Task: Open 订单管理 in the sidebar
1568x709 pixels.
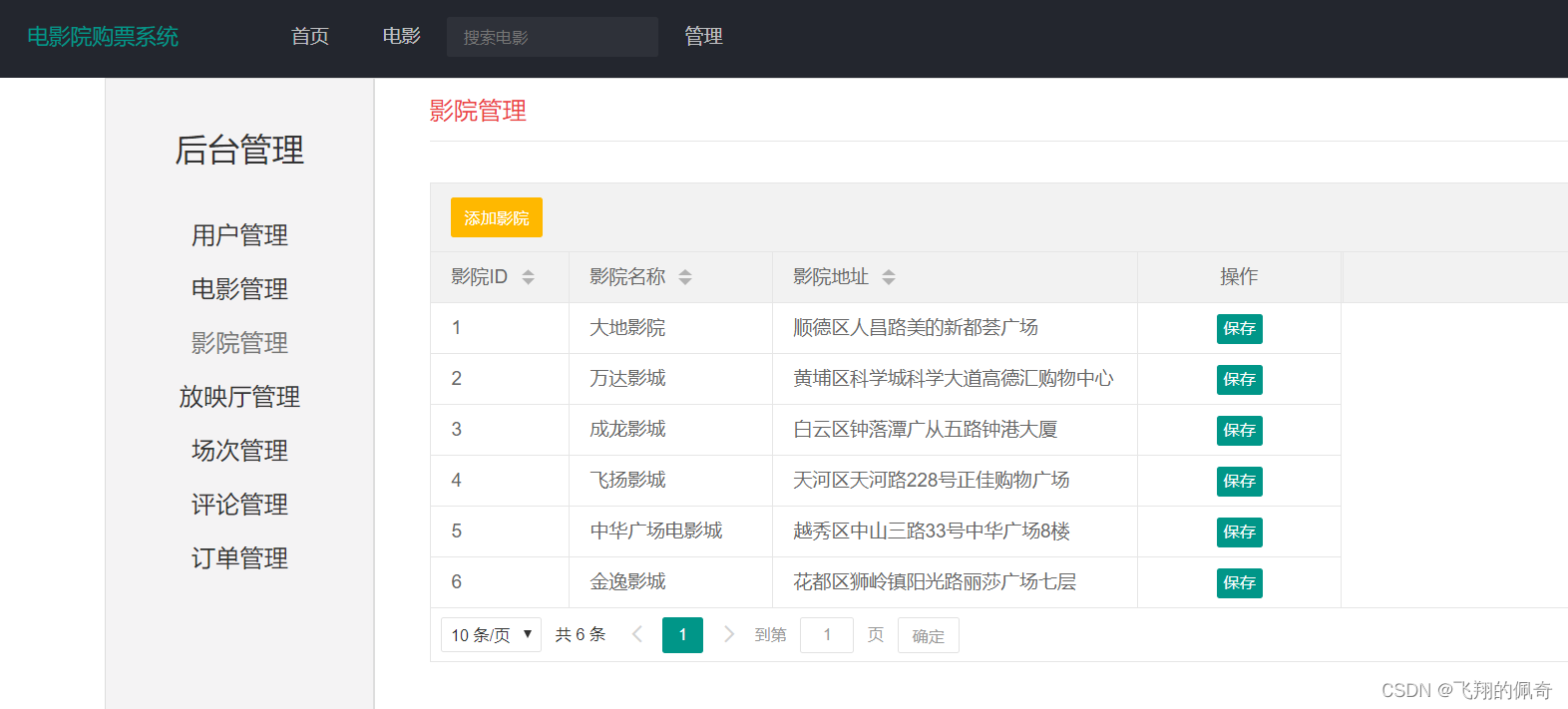Action: point(239,558)
